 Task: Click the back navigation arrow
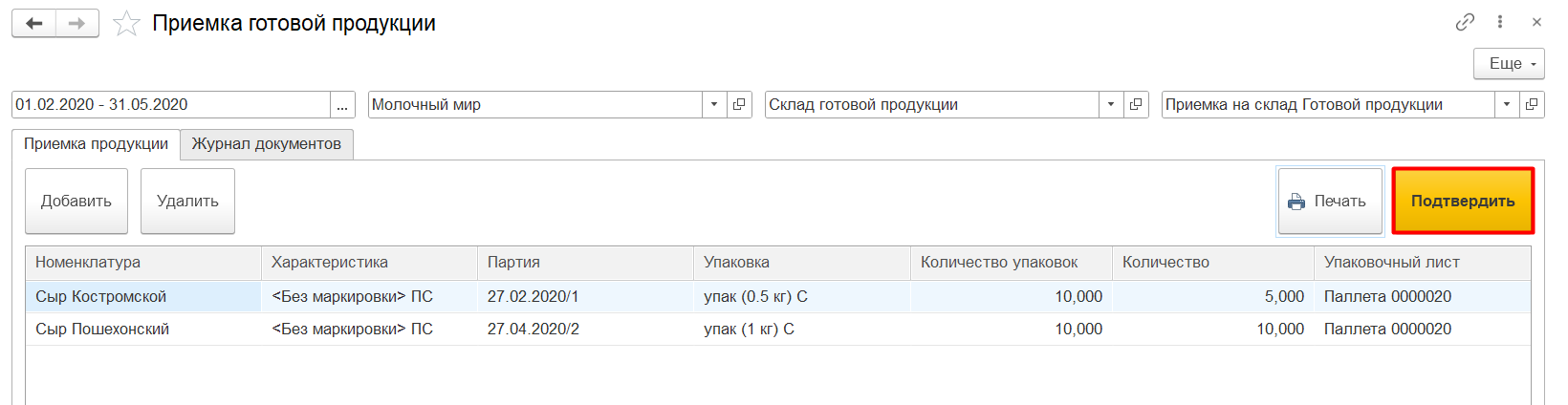[x=33, y=23]
